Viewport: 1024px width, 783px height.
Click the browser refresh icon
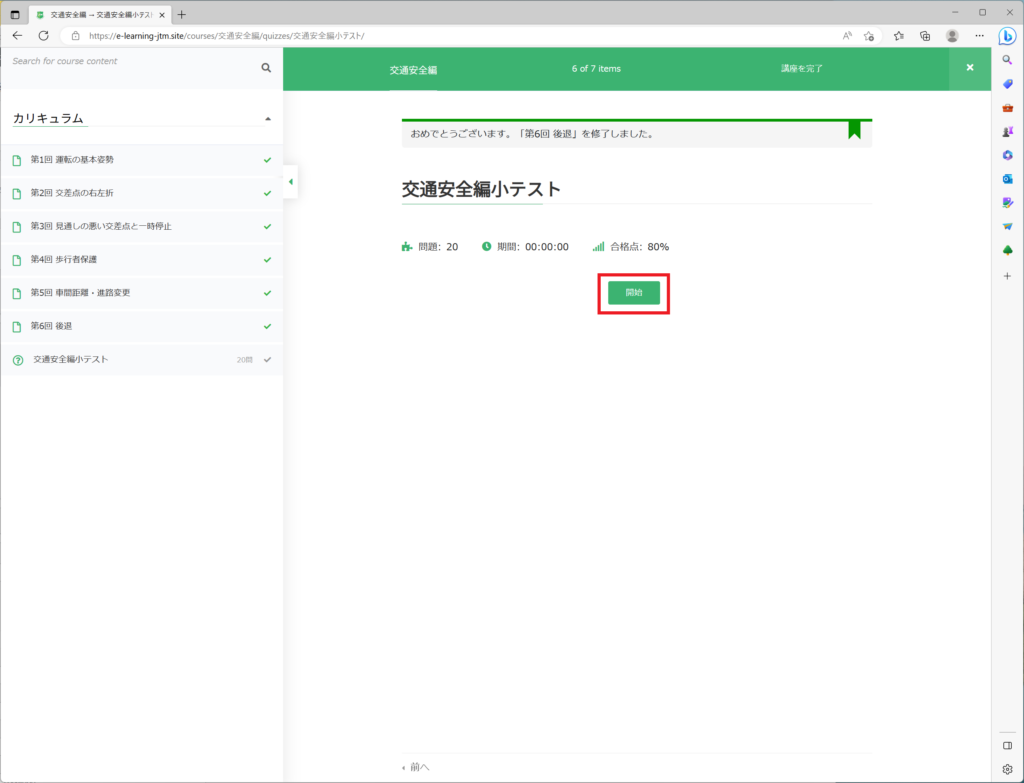tap(43, 35)
